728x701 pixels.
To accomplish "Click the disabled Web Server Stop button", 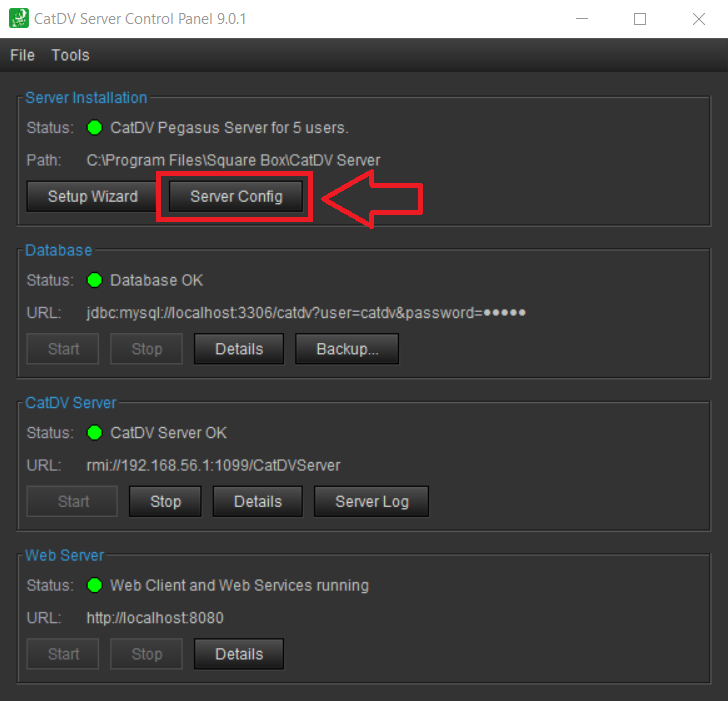I will (x=147, y=654).
